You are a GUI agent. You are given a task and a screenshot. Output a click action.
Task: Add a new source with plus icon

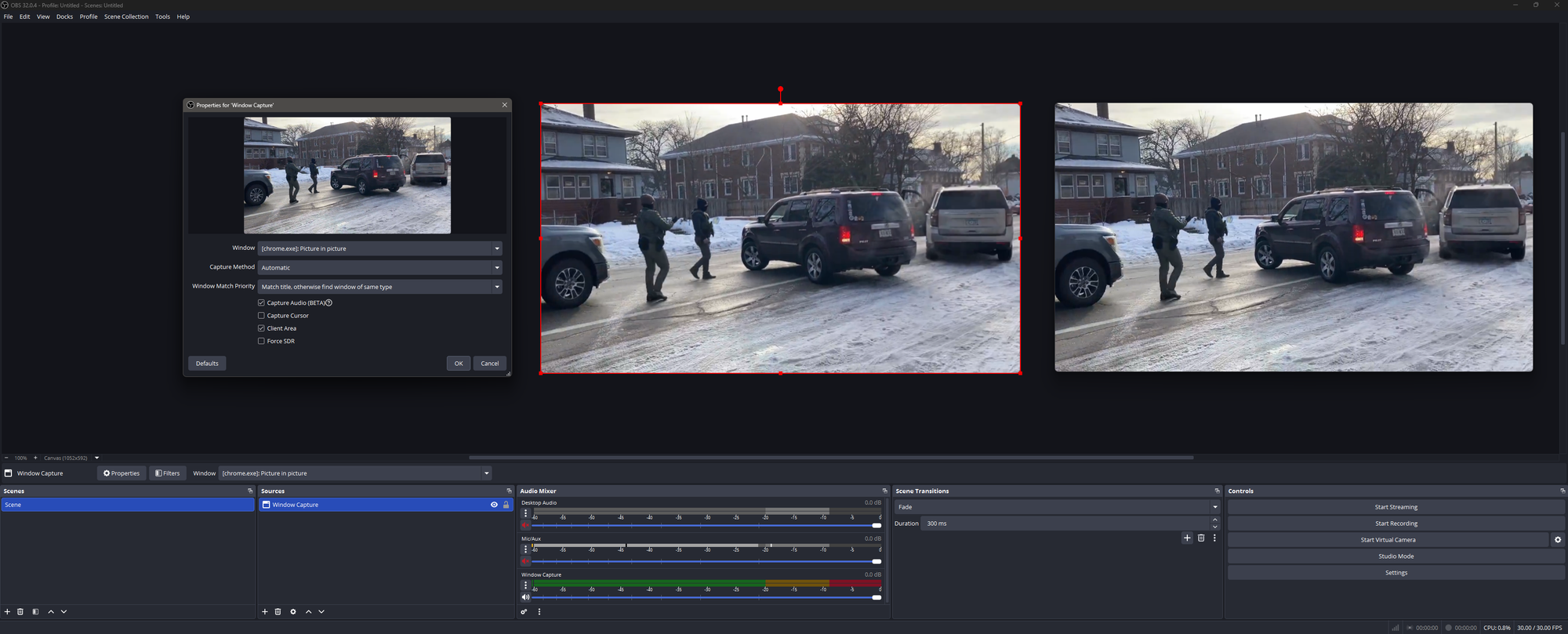[265, 612]
